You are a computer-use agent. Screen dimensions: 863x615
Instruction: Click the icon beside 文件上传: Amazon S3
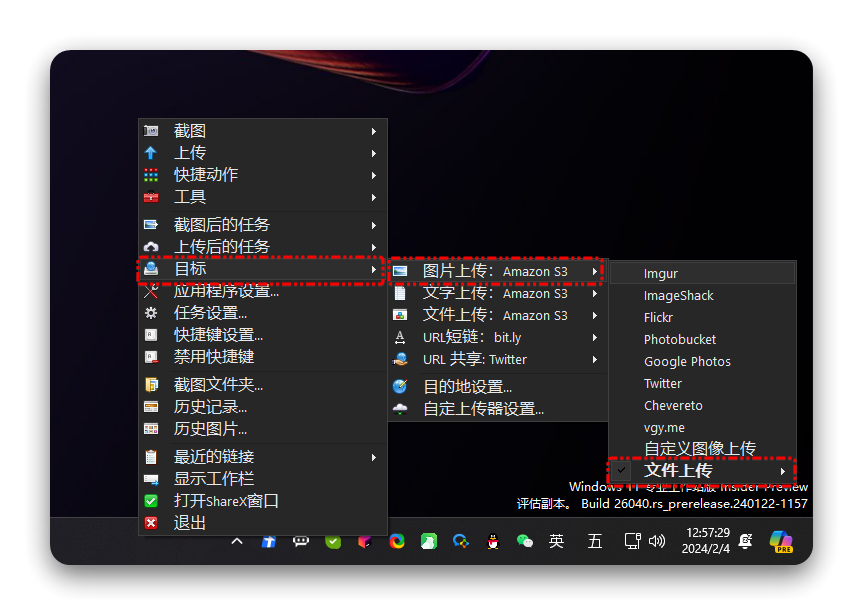[x=400, y=315]
